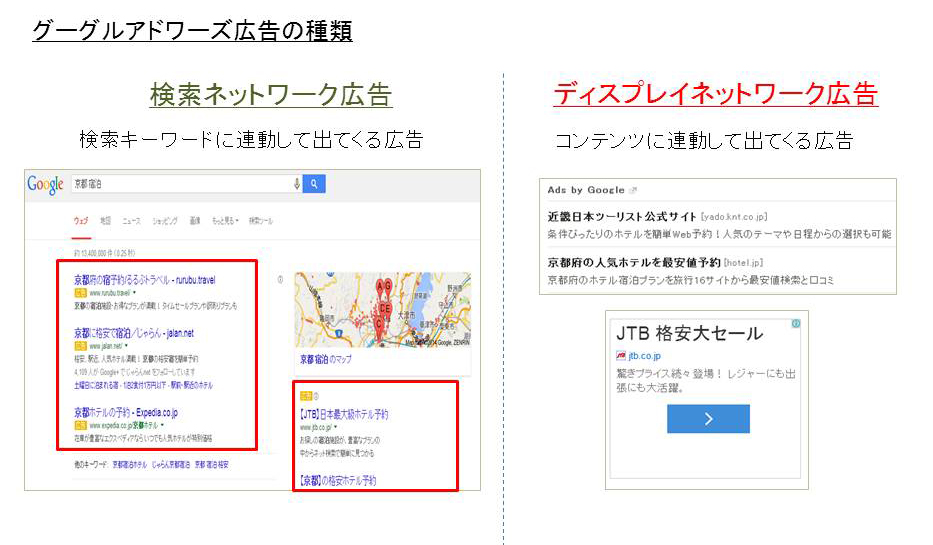Image resolution: width=933 pixels, height=545 pixels.
Task: Click the [yado.knt.co.jp] domain text
Action: (734, 217)
